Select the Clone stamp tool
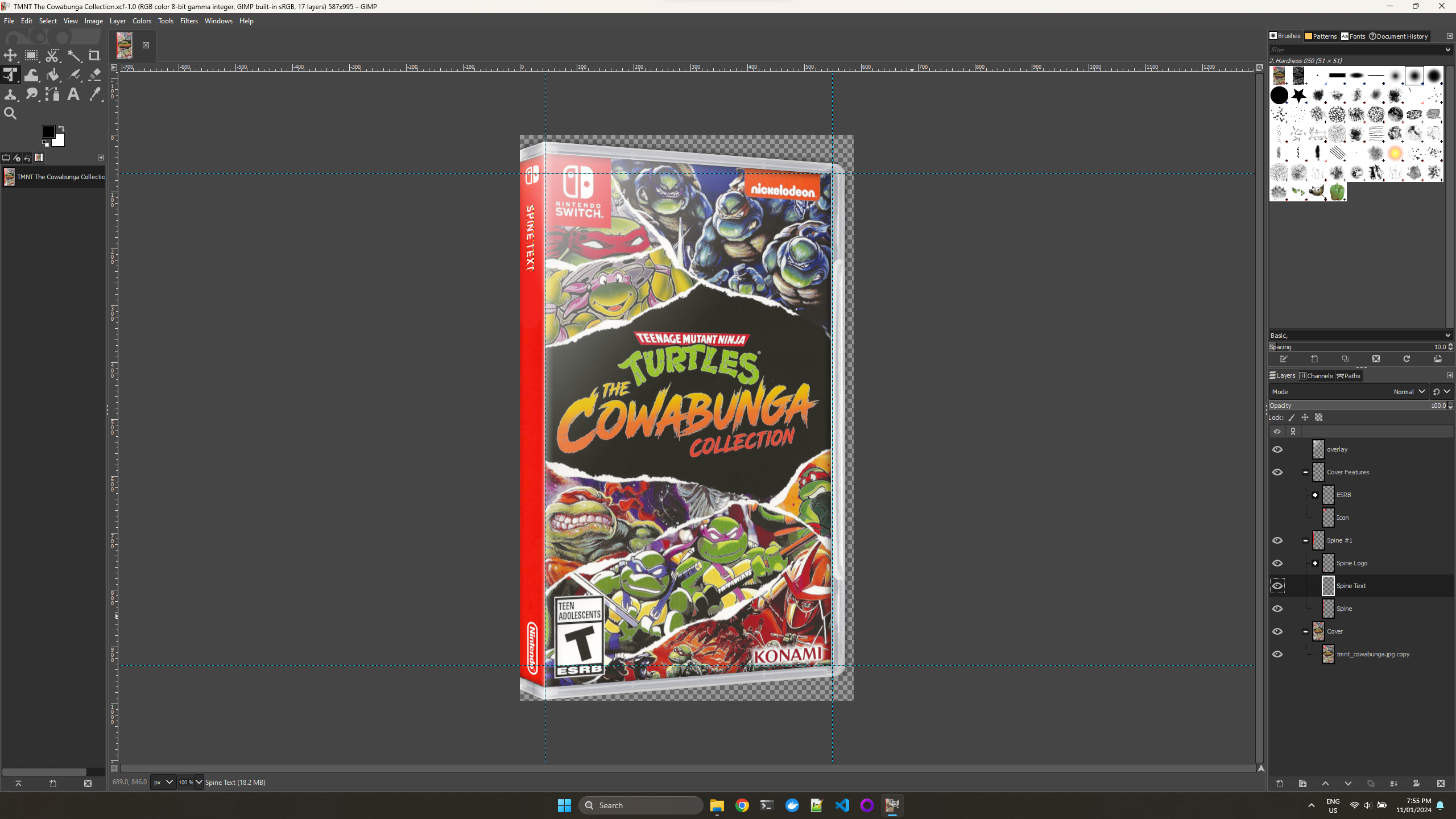The height and width of the screenshot is (819, 1456). [x=10, y=94]
